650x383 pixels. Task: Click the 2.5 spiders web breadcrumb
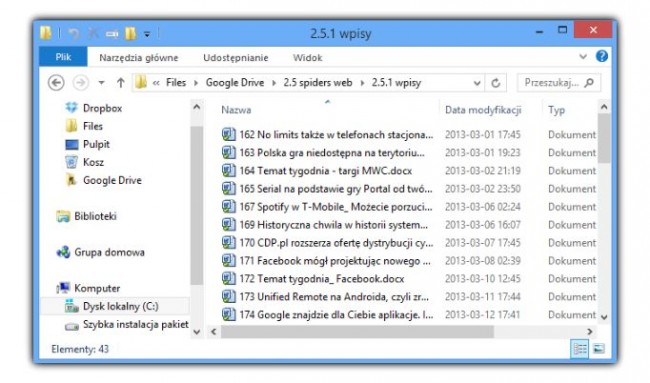point(318,82)
